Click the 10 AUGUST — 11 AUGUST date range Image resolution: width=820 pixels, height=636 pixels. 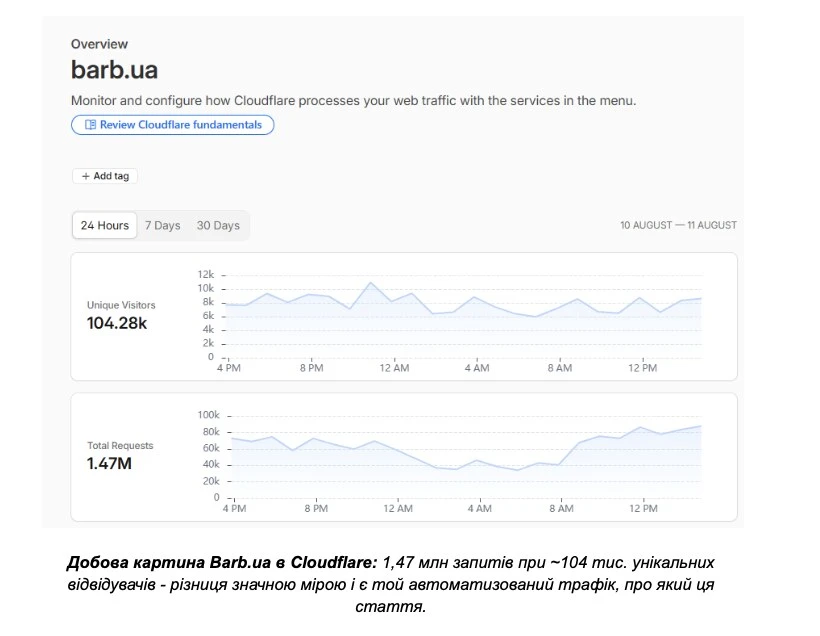678,225
